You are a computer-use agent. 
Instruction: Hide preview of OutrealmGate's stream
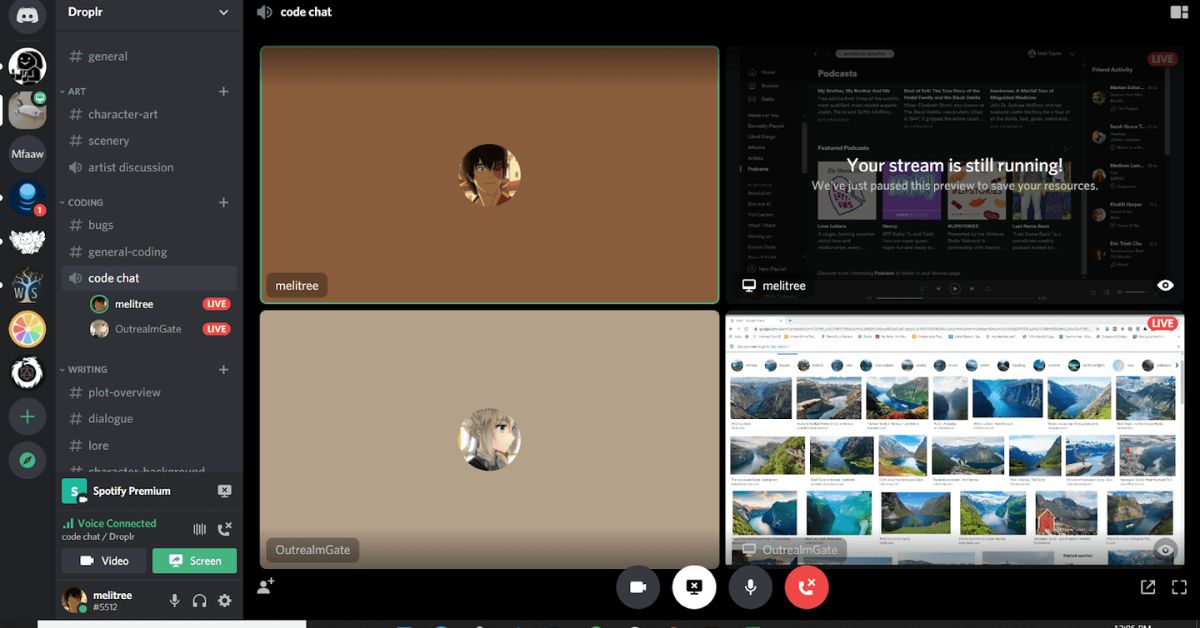(x=1163, y=549)
